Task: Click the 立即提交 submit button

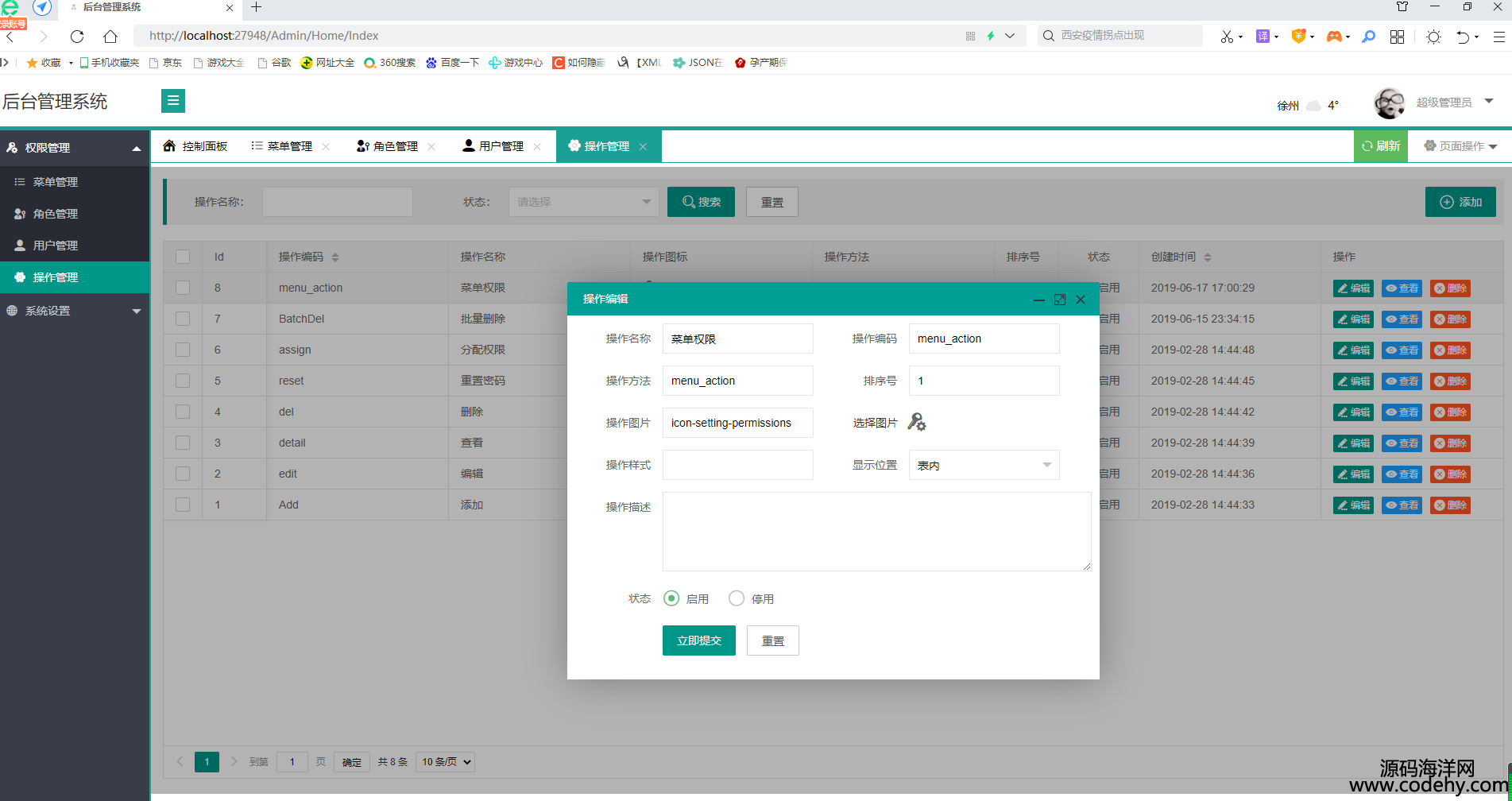Action: pyautogui.click(x=698, y=640)
